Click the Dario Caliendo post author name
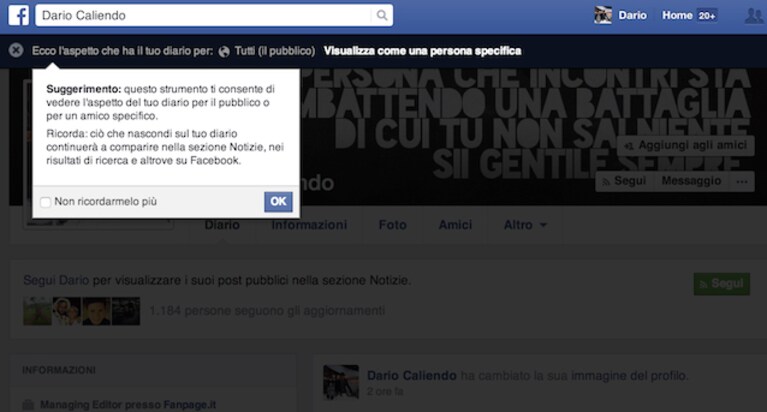The height and width of the screenshot is (412, 767). pos(411,376)
